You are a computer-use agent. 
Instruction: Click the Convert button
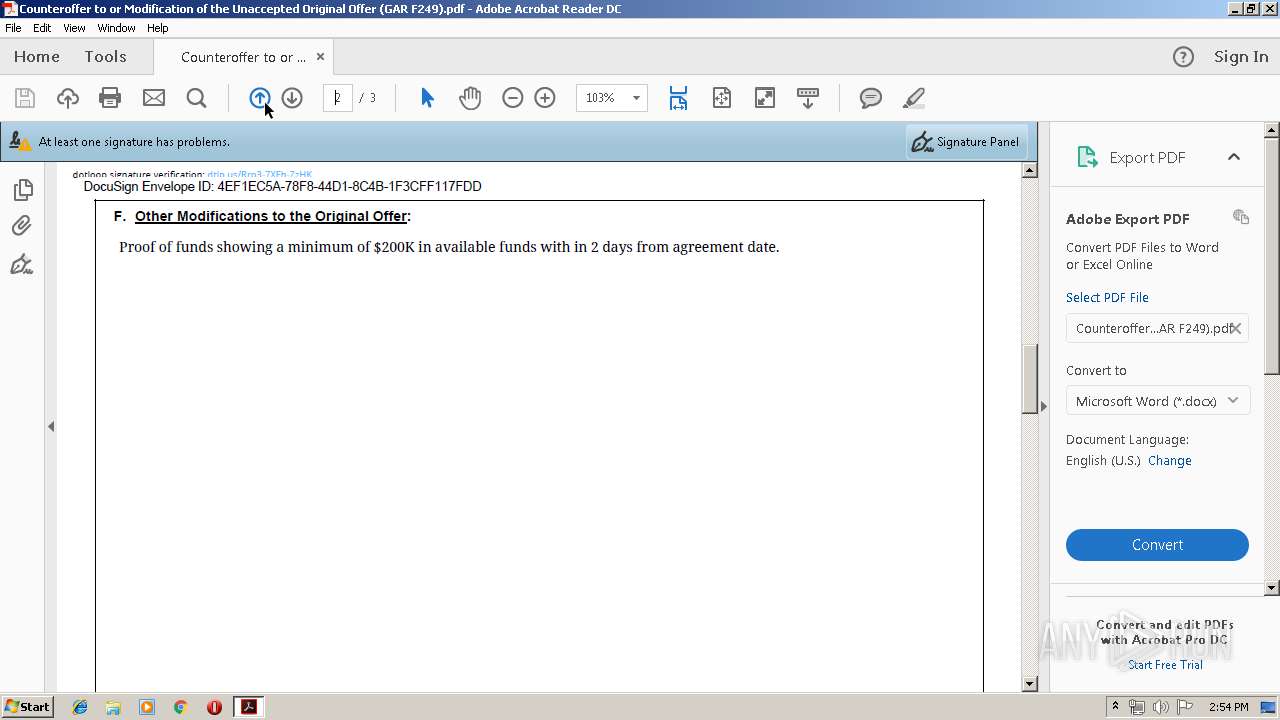(x=1157, y=545)
